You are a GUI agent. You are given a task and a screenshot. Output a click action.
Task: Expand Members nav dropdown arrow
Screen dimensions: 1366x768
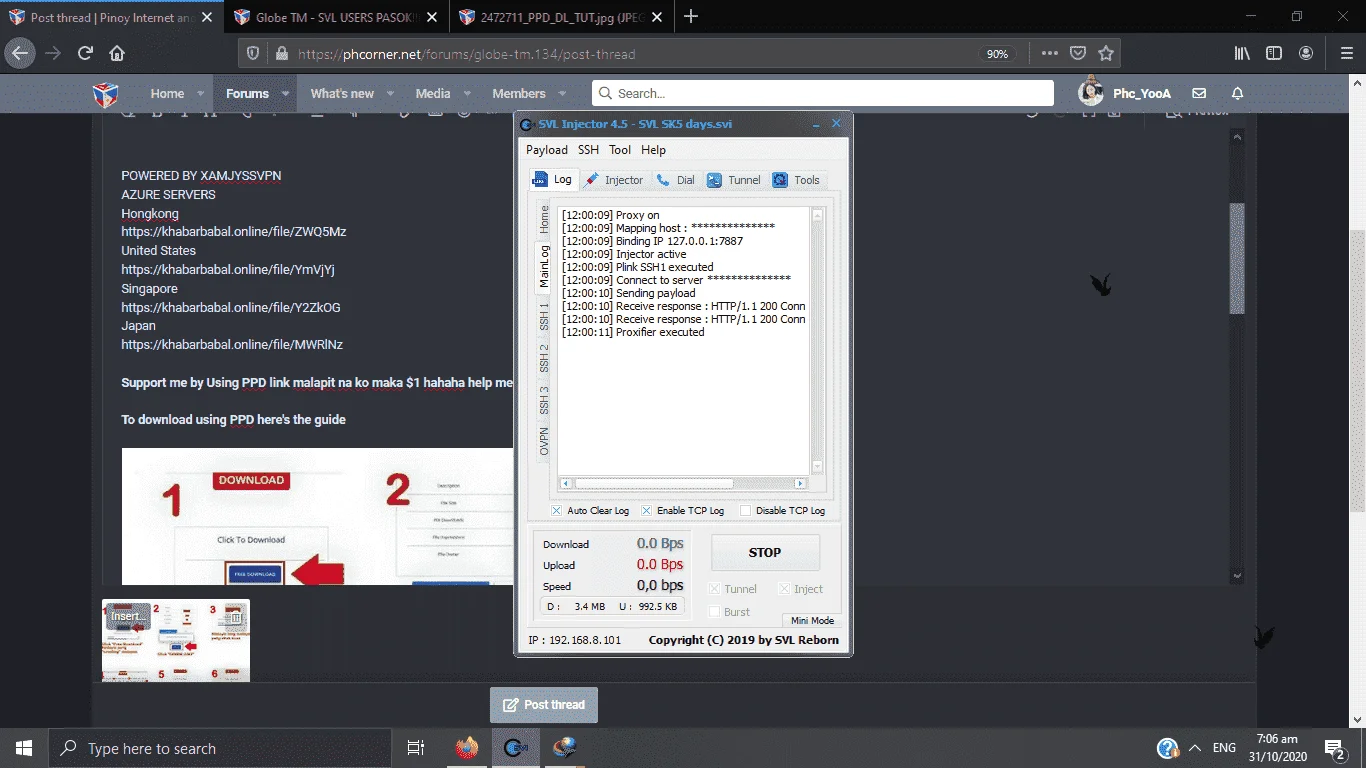pyautogui.click(x=562, y=93)
